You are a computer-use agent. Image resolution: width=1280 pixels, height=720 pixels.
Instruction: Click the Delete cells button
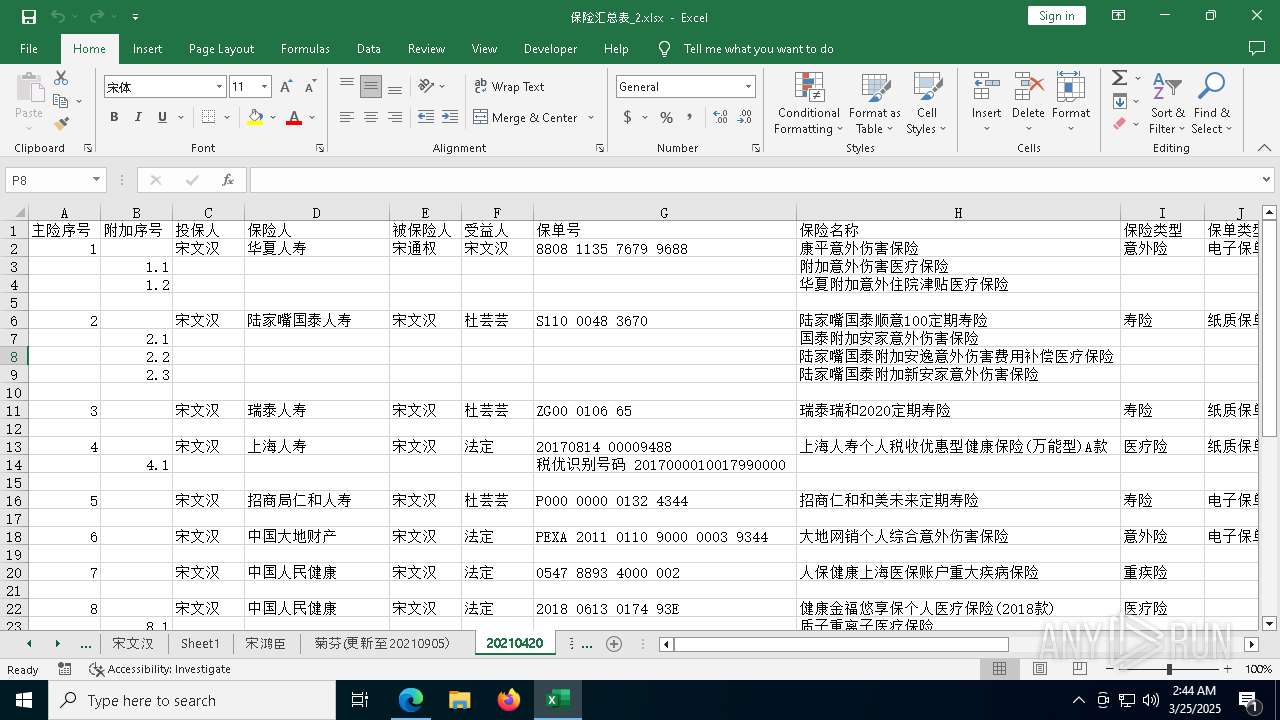[x=1028, y=102]
